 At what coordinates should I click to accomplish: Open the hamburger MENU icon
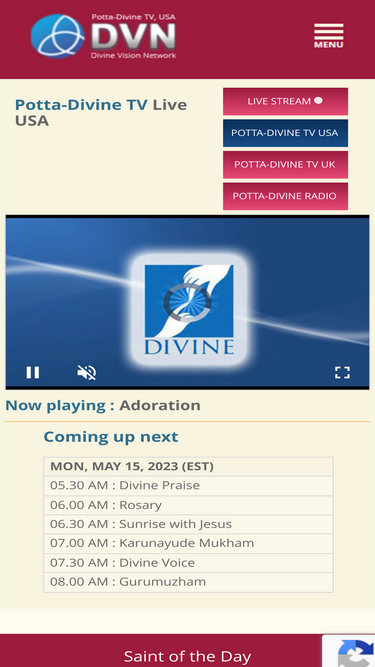coord(328,36)
